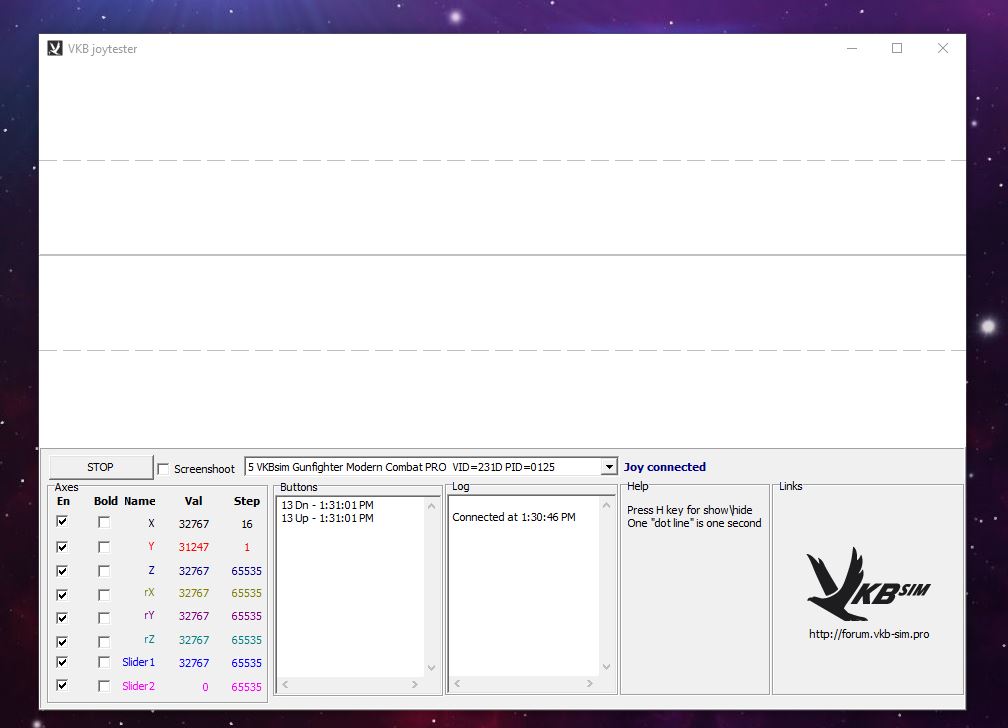Image resolution: width=1008 pixels, height=728 pixels.
Task: Enable Bold for the rX axis
Action: (104, 594)
